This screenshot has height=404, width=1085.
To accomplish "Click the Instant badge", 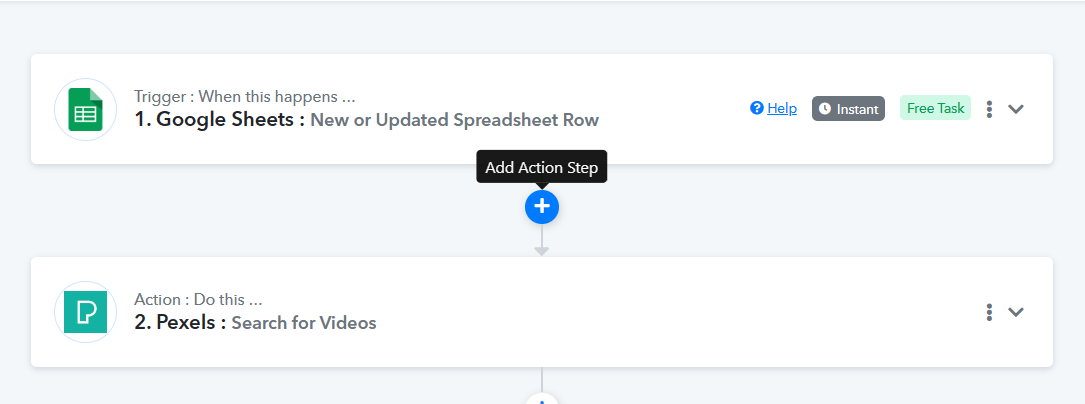I will coord(848,109).
